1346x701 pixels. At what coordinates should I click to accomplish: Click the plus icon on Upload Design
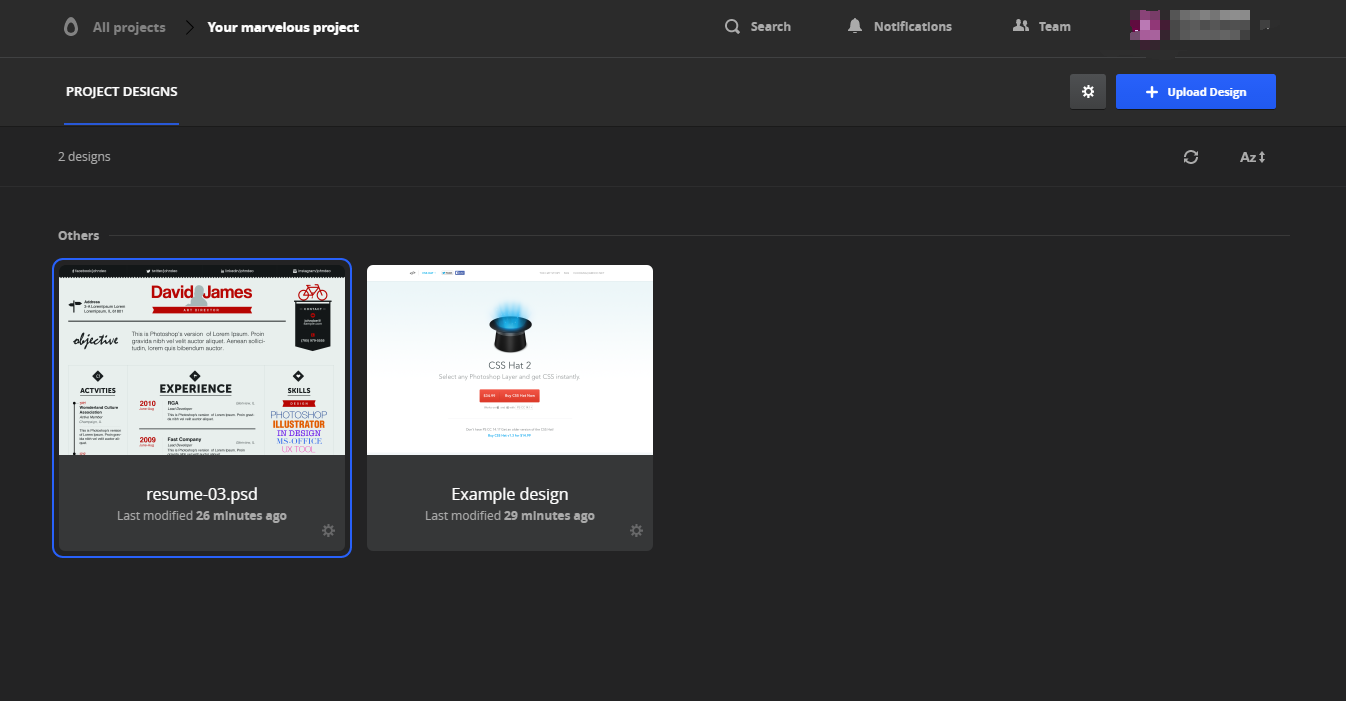1152,92
